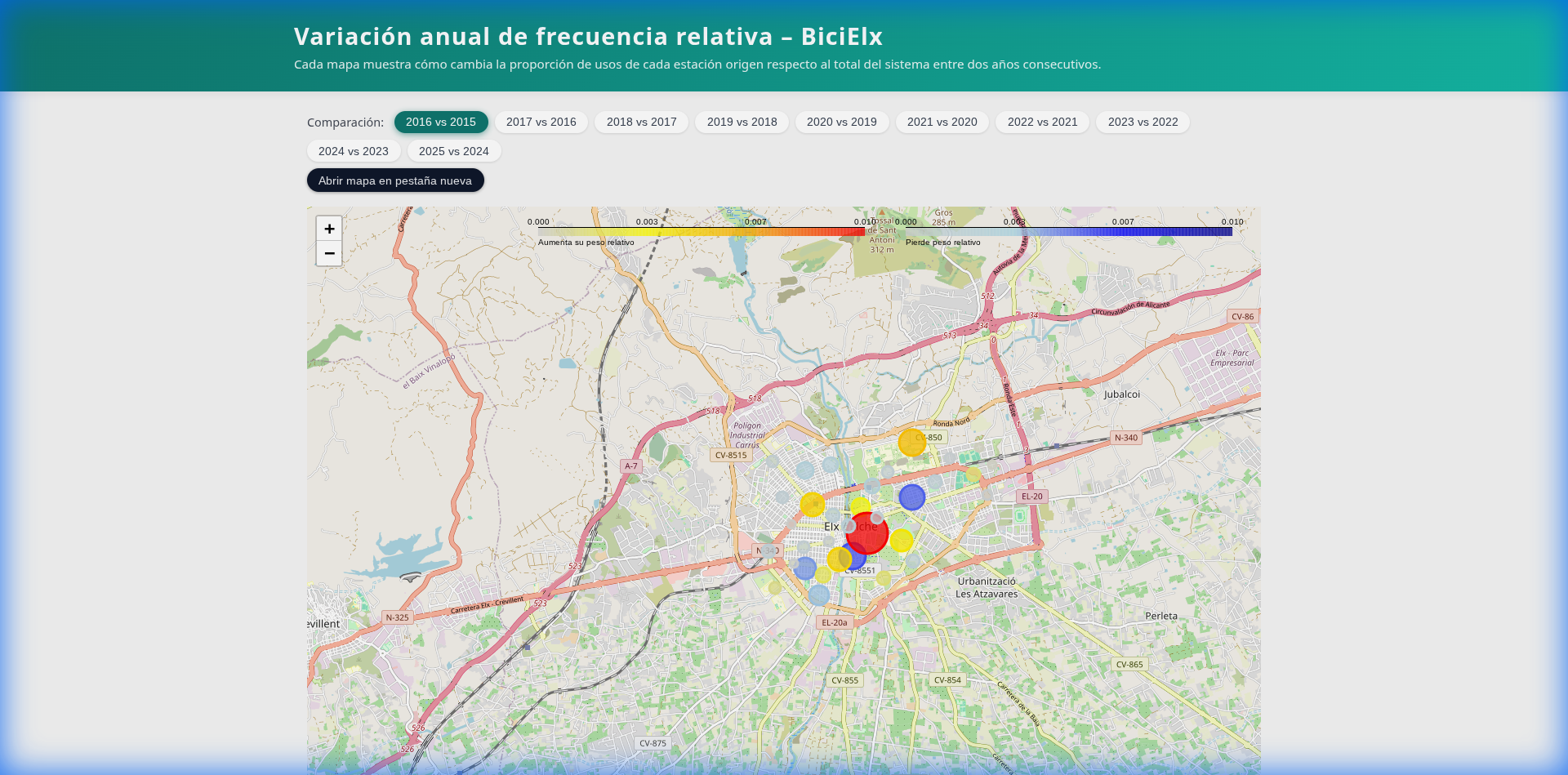Click the red-yellow increase color scale

coord(701,232)
